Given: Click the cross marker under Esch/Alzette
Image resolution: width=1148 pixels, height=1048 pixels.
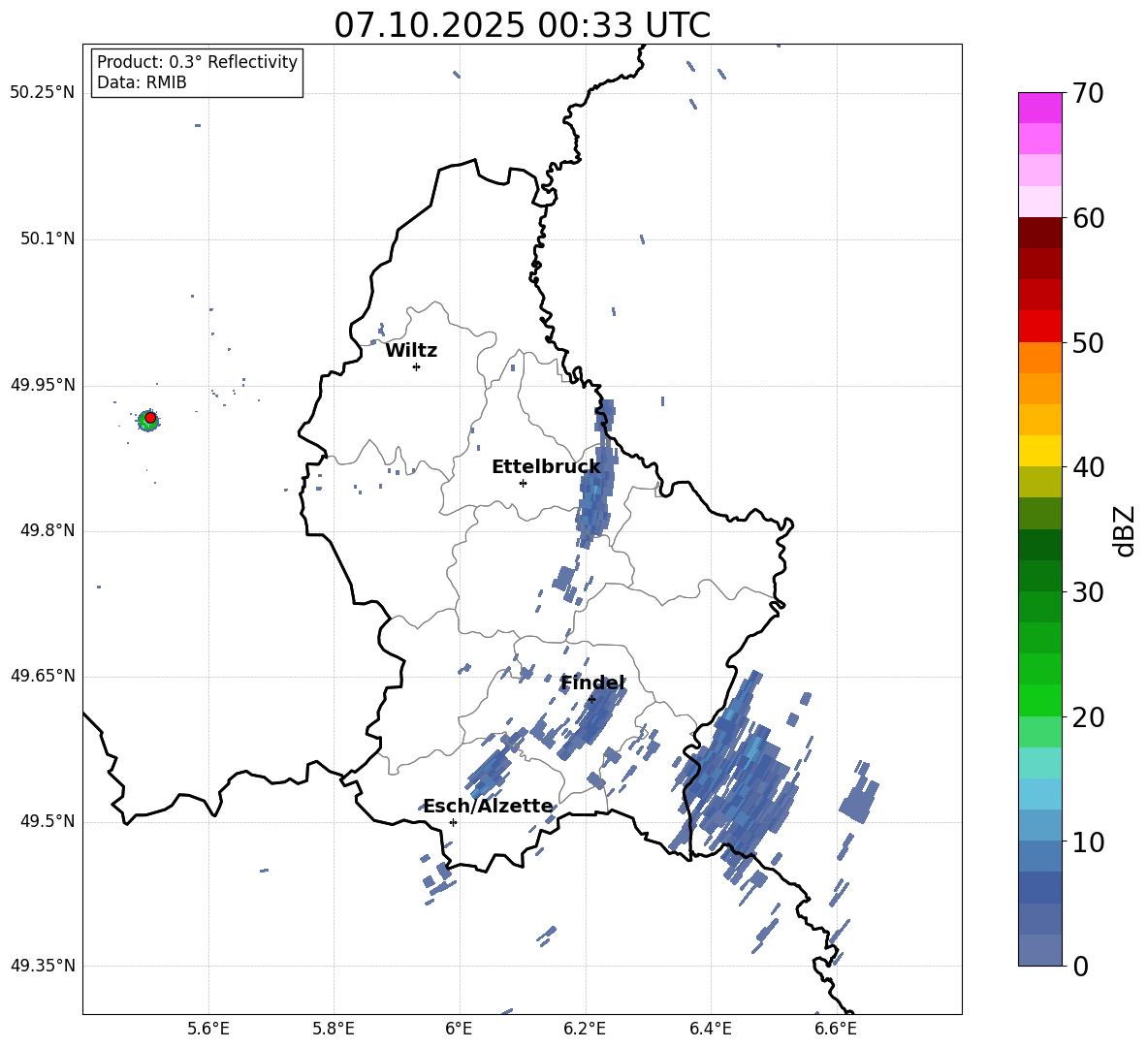Looking at the screenshot, I should (453, 822).
